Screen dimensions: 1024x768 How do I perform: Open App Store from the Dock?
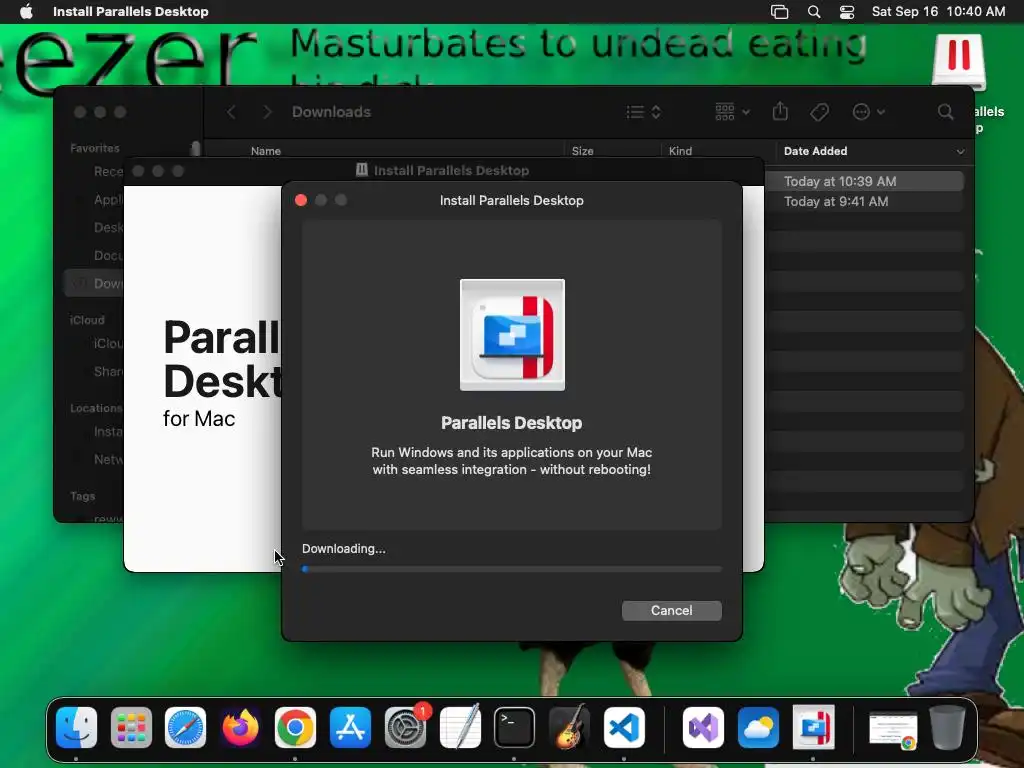click(350, 728)
